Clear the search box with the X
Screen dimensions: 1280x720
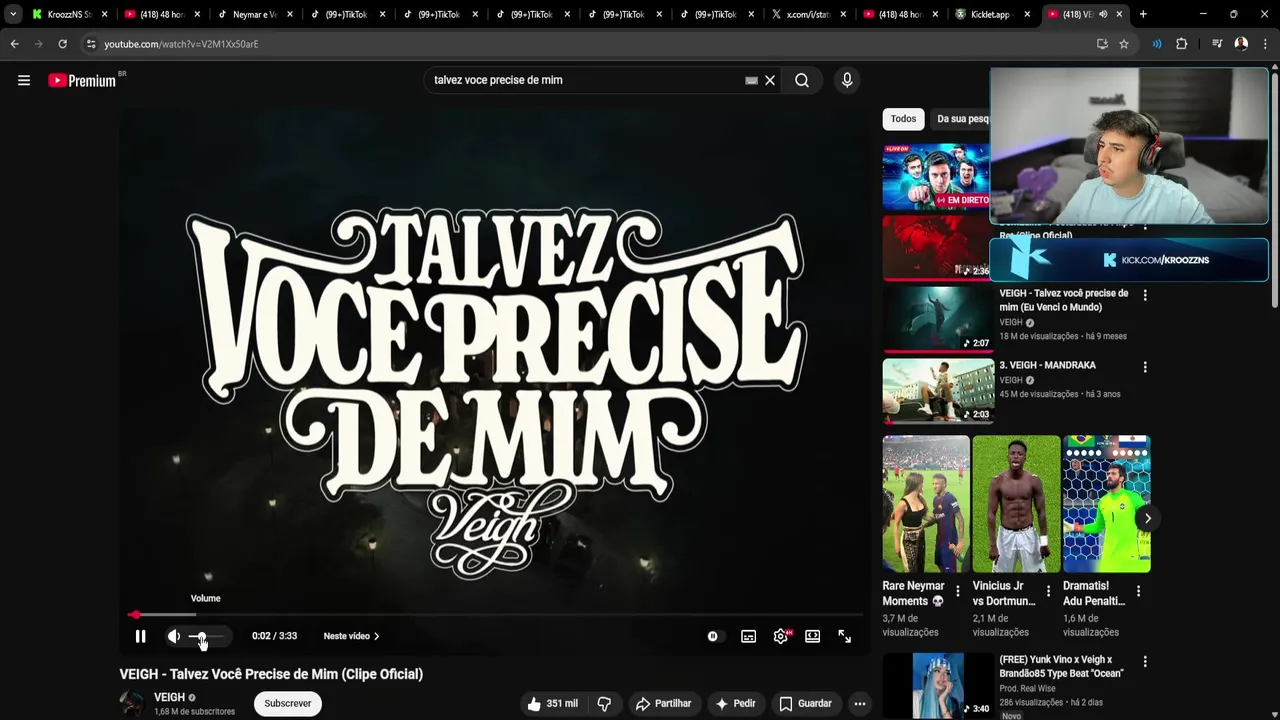[770, 80]
